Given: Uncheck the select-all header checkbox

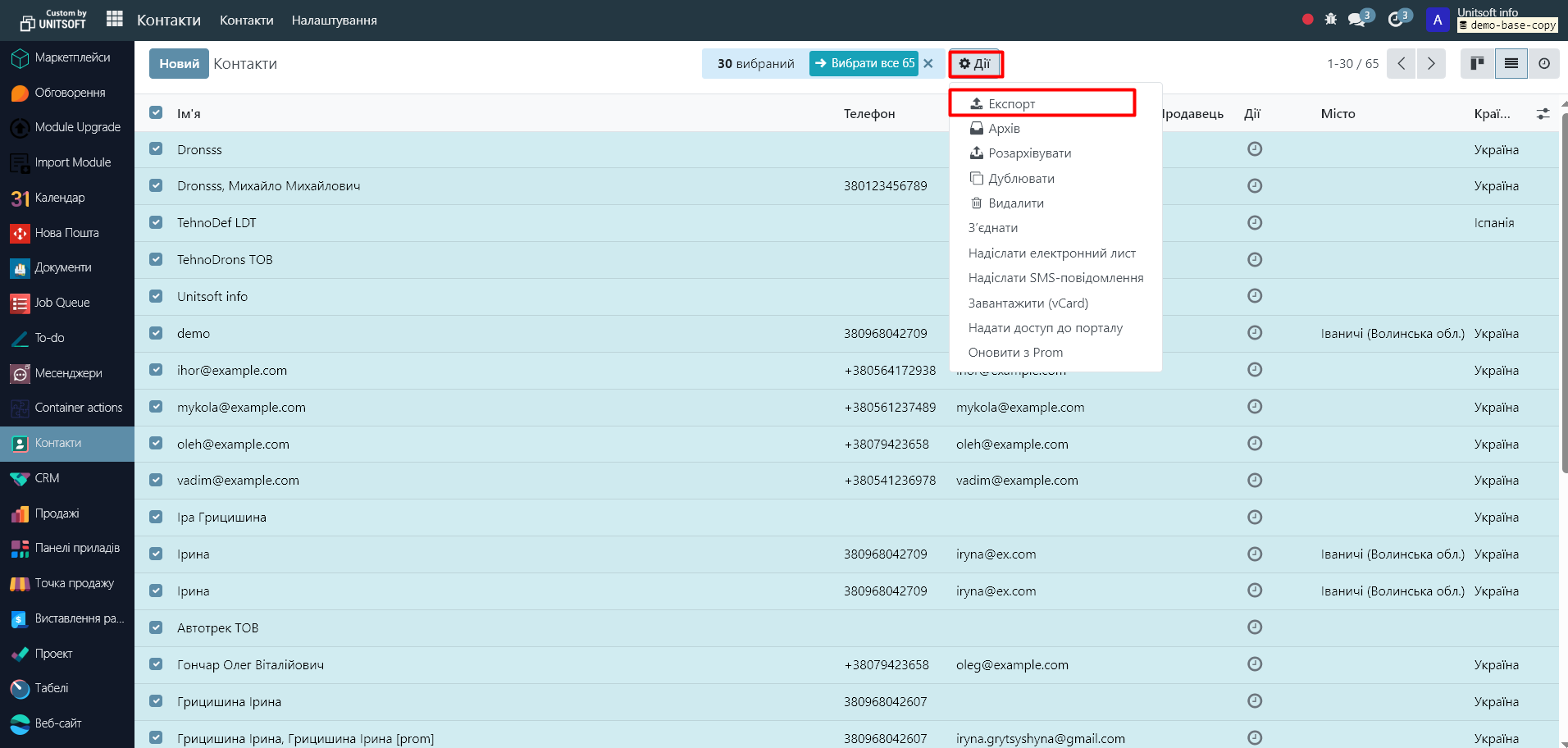Looking at the screenshot, I should [156, 113].
